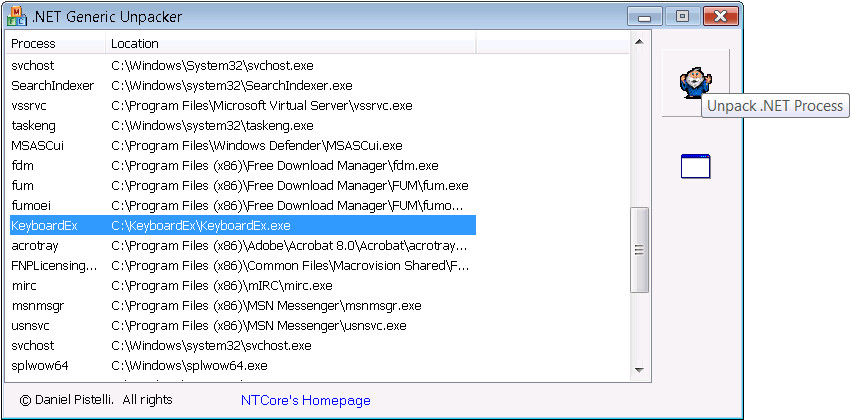This screenshot has height=420, width=851.
Task: Click the vertical scrollbar thumb
Action: pos(639,250)
